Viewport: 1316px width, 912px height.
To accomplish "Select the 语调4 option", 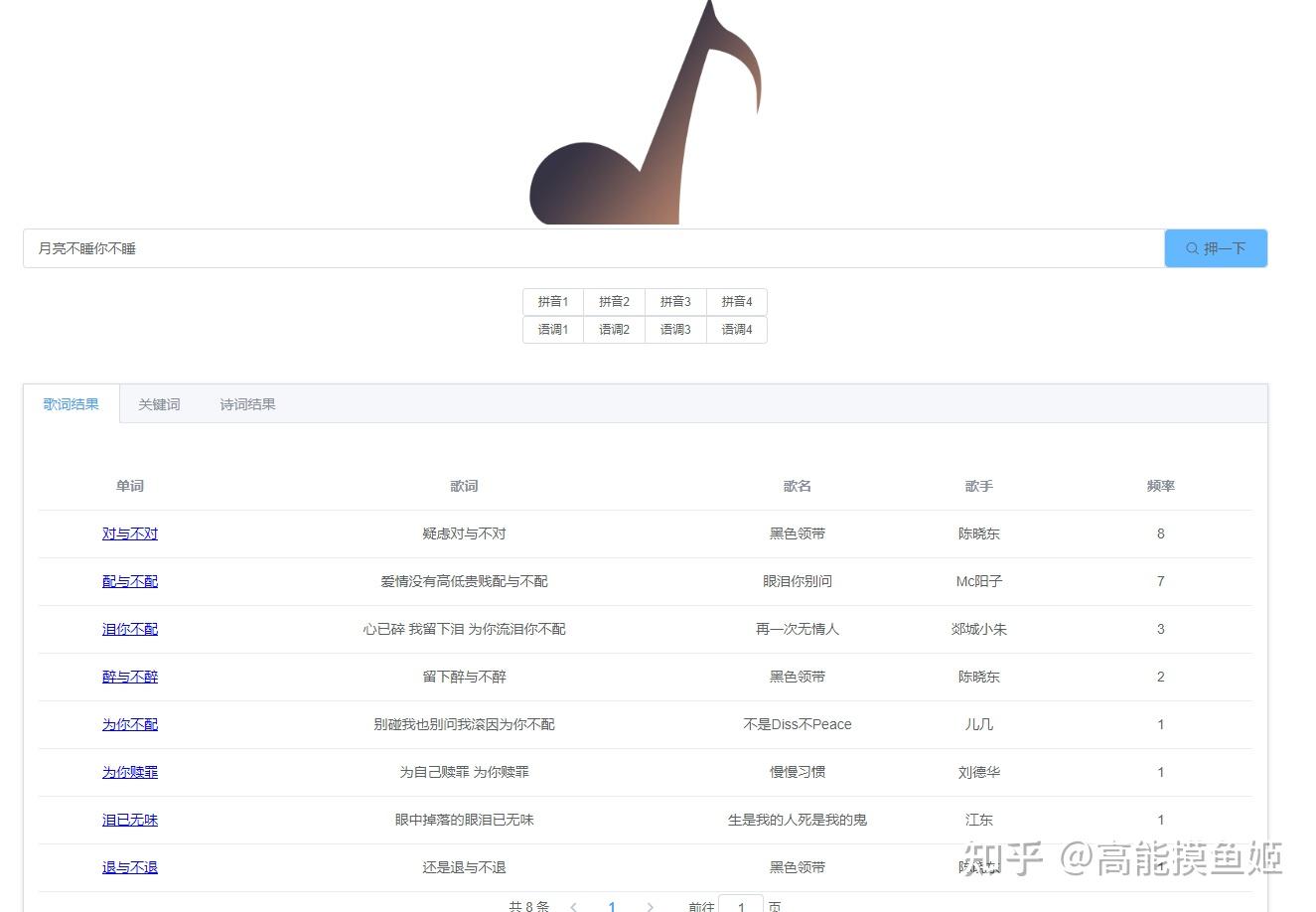I will click(737, 330).
